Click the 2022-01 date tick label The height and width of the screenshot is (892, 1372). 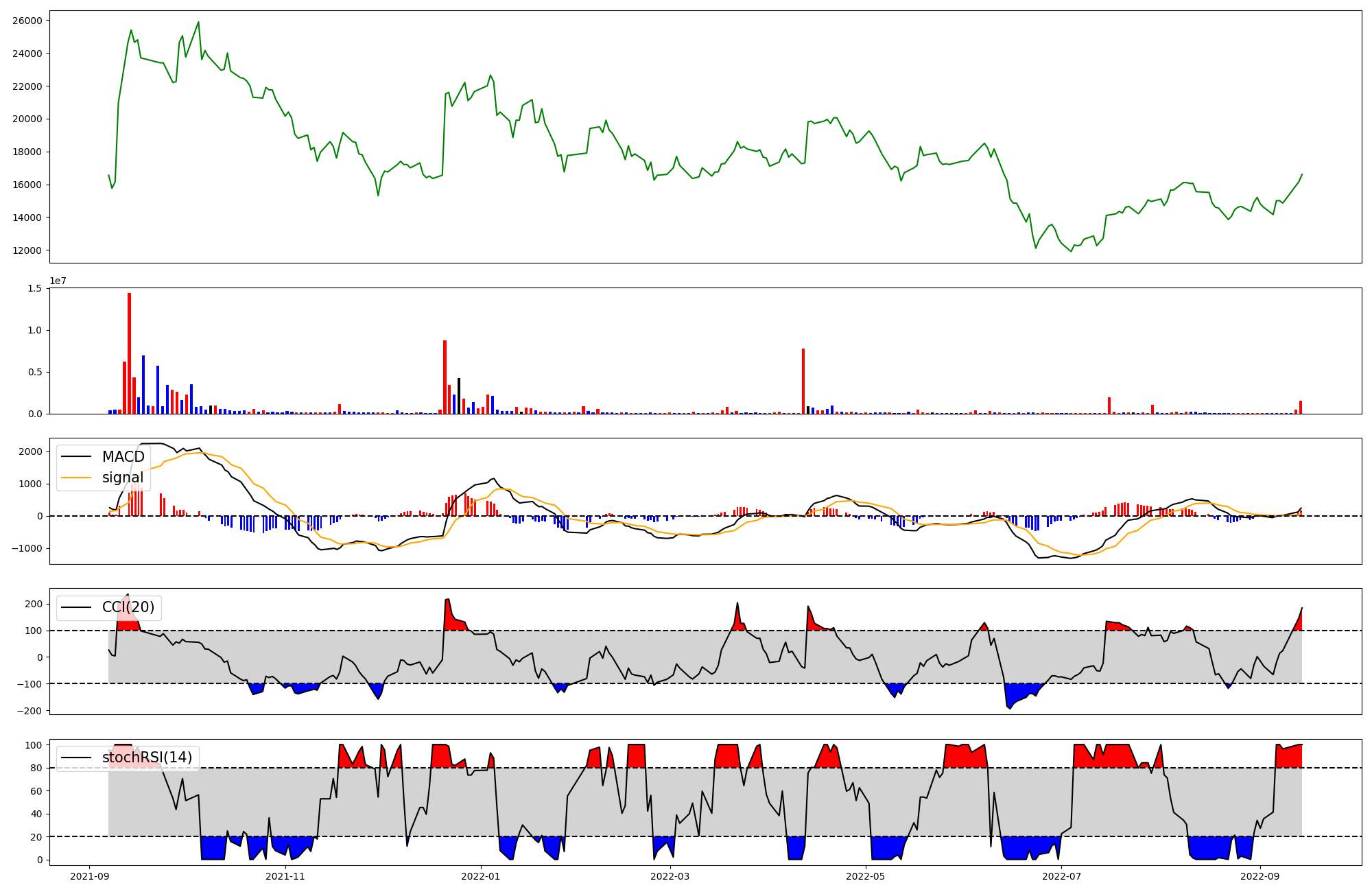tap(481, 876)
